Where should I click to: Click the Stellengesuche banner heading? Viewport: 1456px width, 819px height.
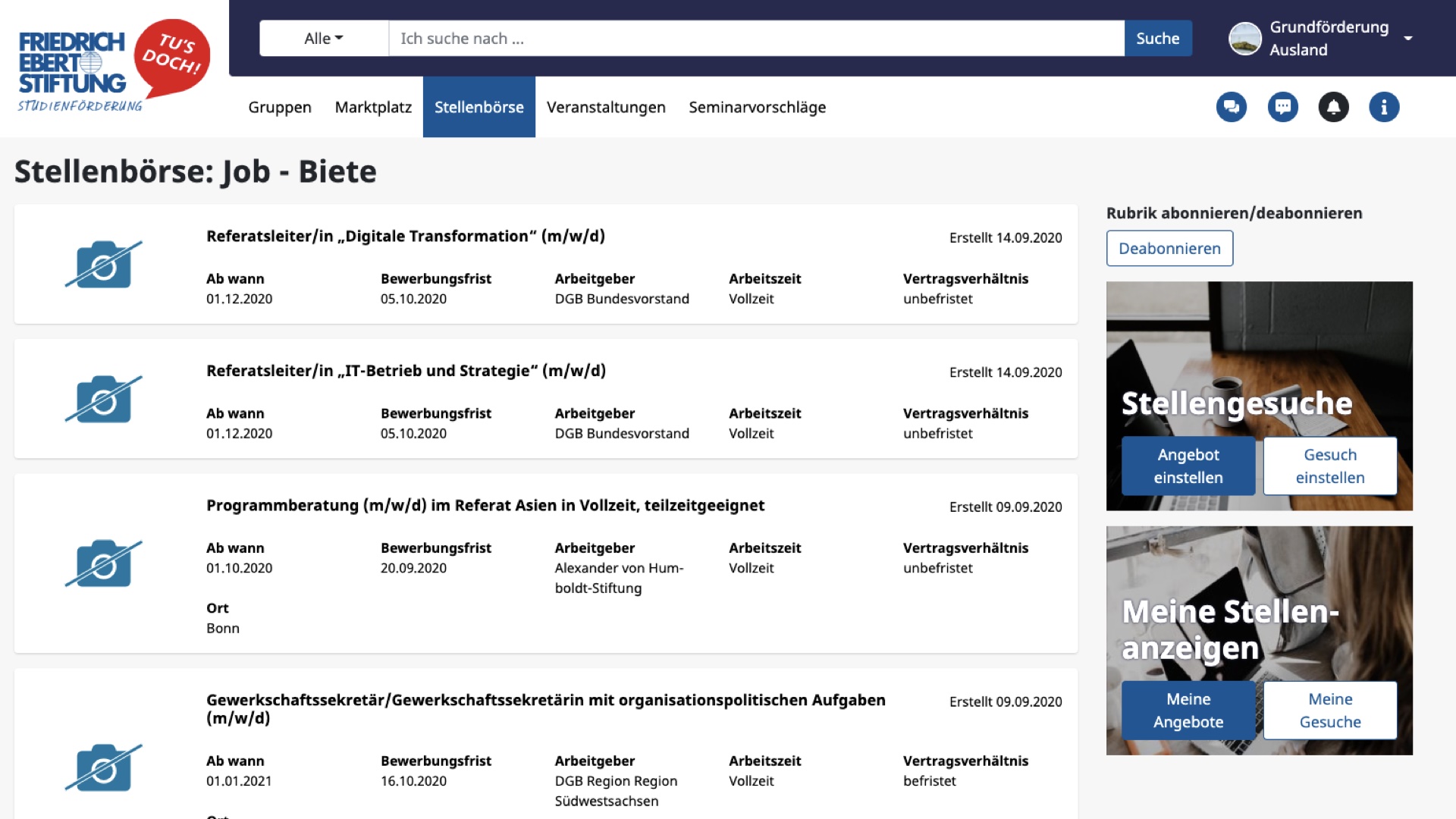[x=1237, y=403]
